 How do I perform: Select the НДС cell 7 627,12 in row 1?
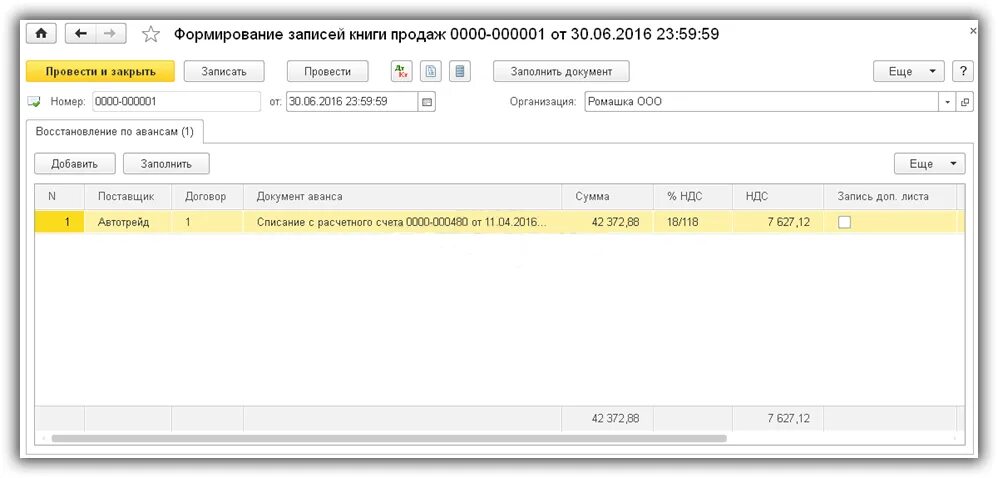778,222
